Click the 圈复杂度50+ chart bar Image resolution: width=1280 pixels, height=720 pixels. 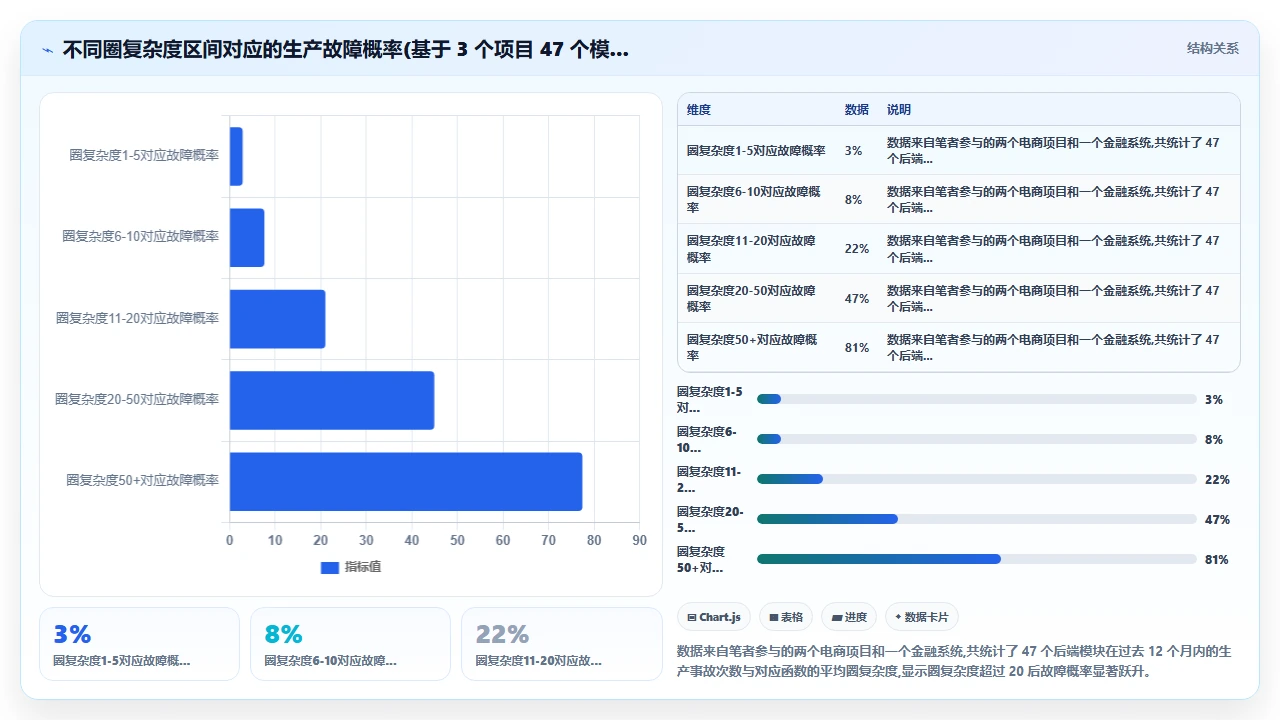coord(406,481)
